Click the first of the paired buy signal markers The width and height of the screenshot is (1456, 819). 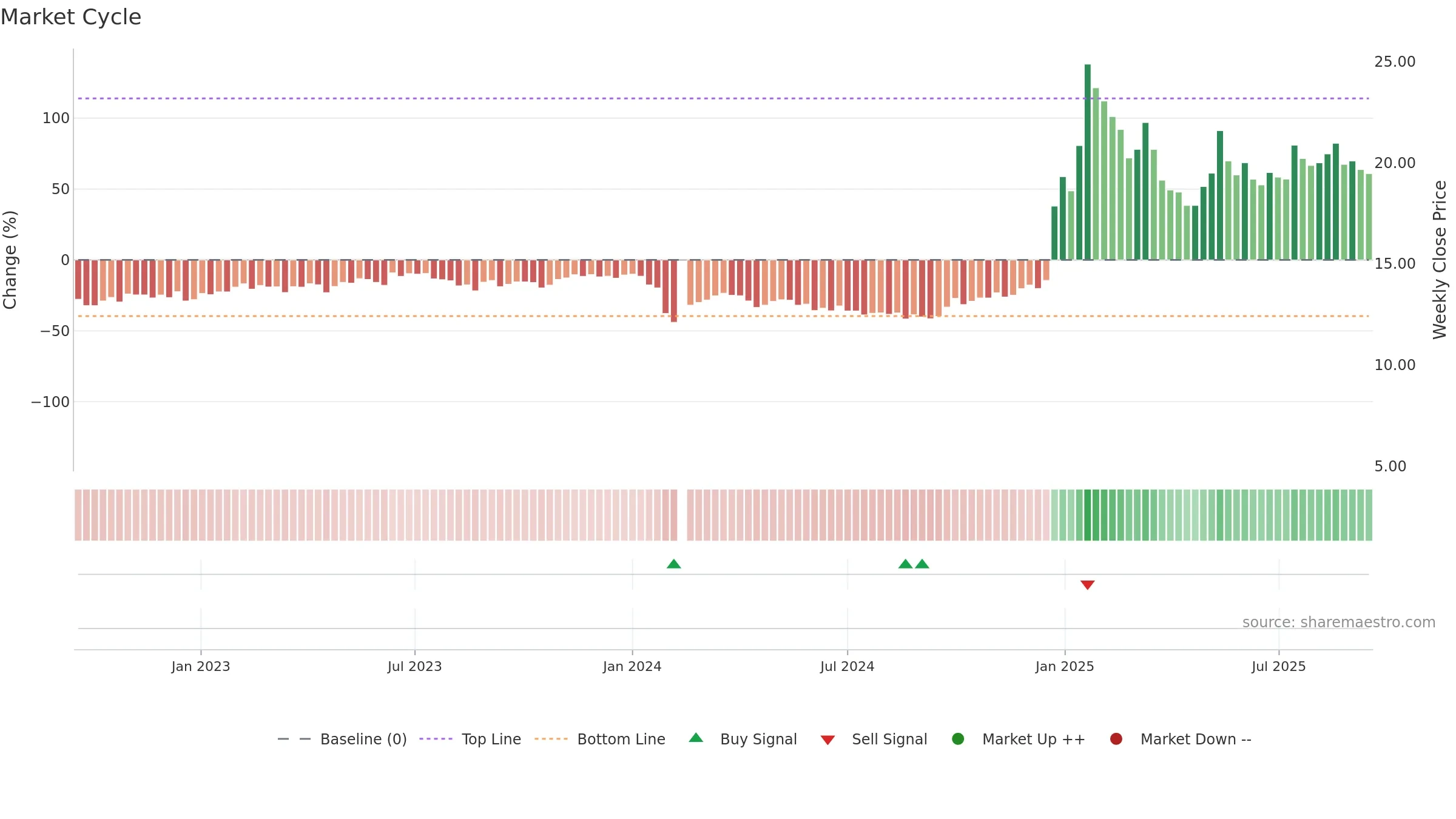905,564
